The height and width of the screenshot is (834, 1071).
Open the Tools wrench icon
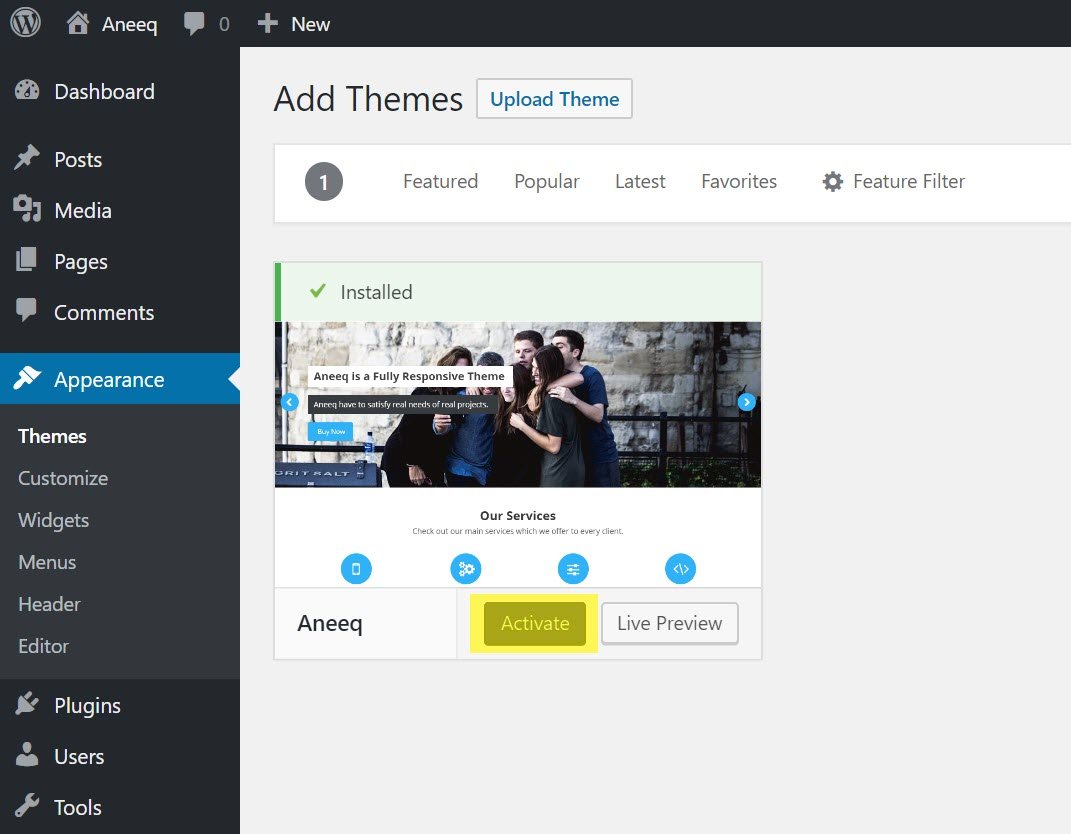[27, 807]
